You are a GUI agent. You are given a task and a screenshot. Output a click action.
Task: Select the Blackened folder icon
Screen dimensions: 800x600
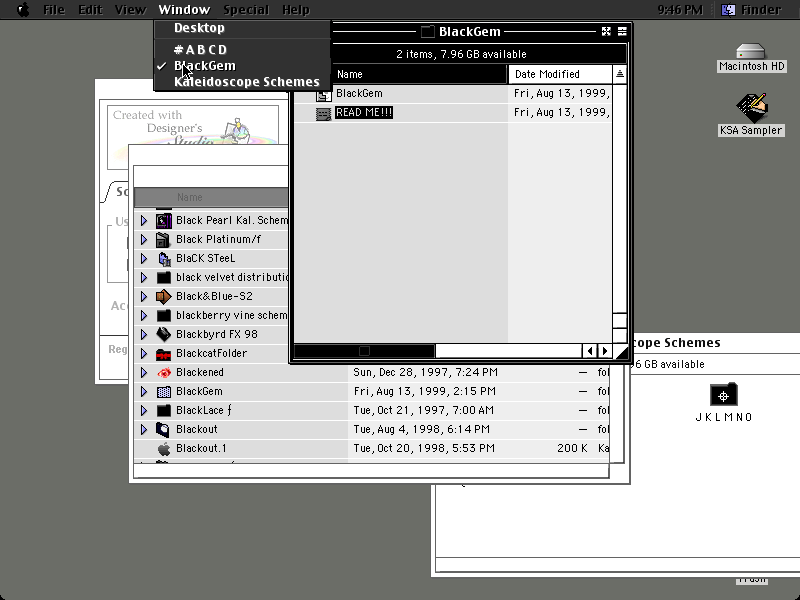click(x=164, y=373)
